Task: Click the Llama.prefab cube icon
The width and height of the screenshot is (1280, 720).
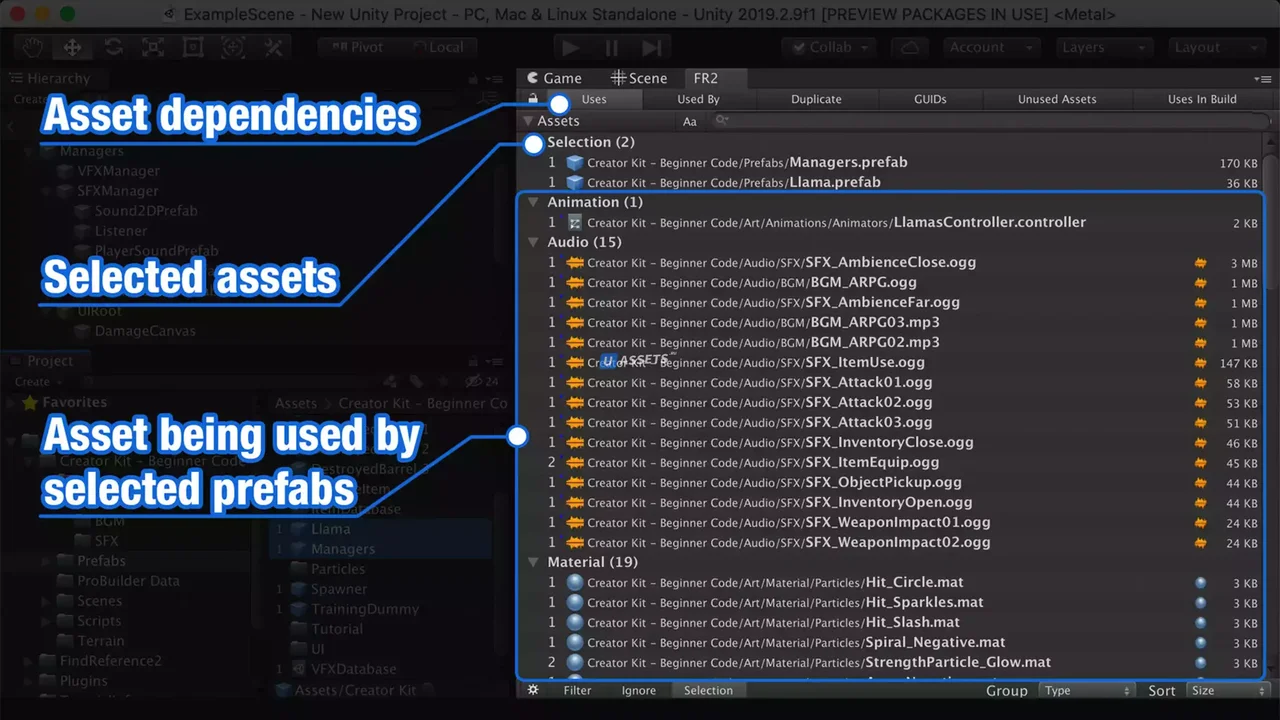Action: point(575,182)
